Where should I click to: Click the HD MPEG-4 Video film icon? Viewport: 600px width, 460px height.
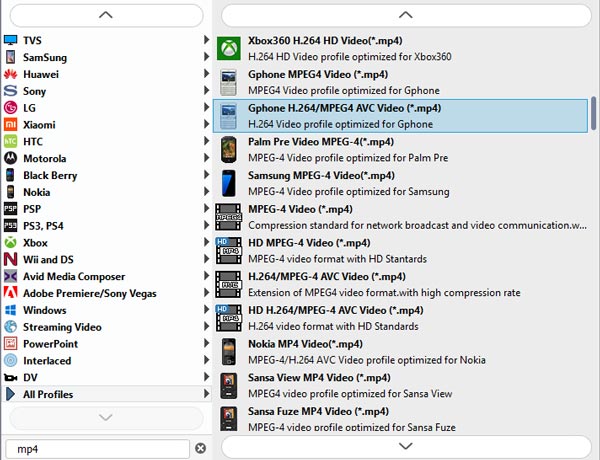click(228, 251)
